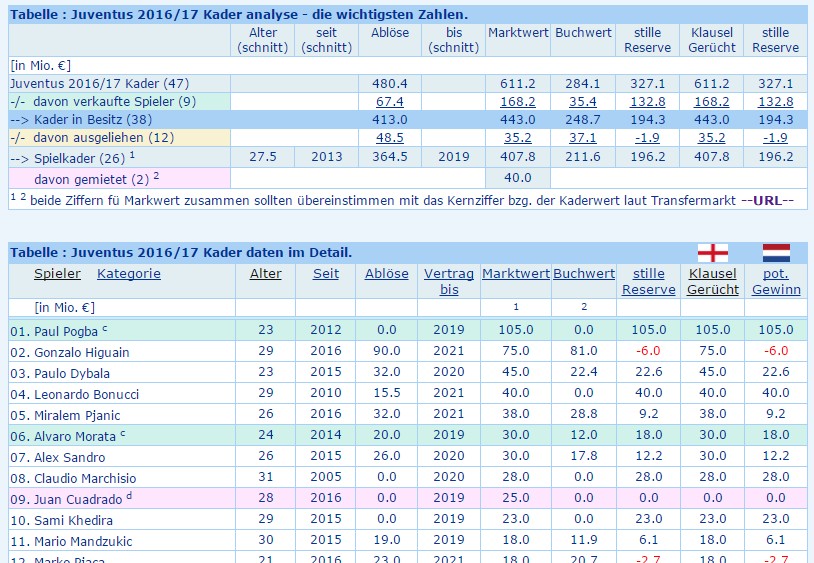814x563 pixels.
Task: Sort detail table by Klausel Gerücht header
Action: click(x=712, y=281)
